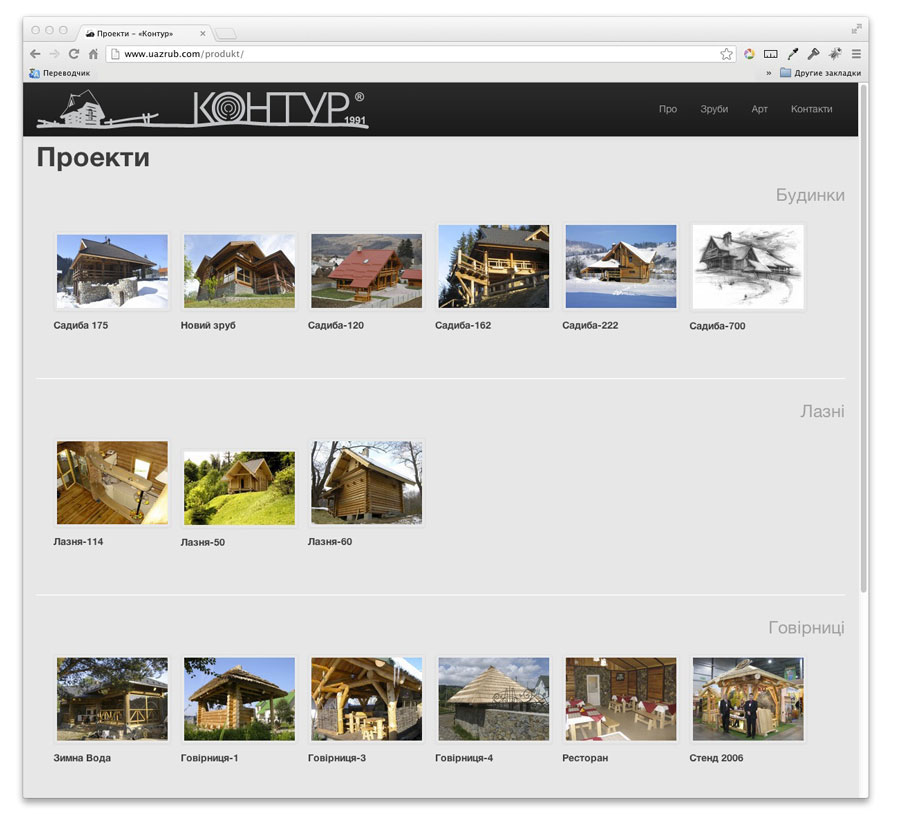Screen dimensions: 900x837
Task: Open the Садиба-700 sketch thumbnail
Action: tap(748, 267)
